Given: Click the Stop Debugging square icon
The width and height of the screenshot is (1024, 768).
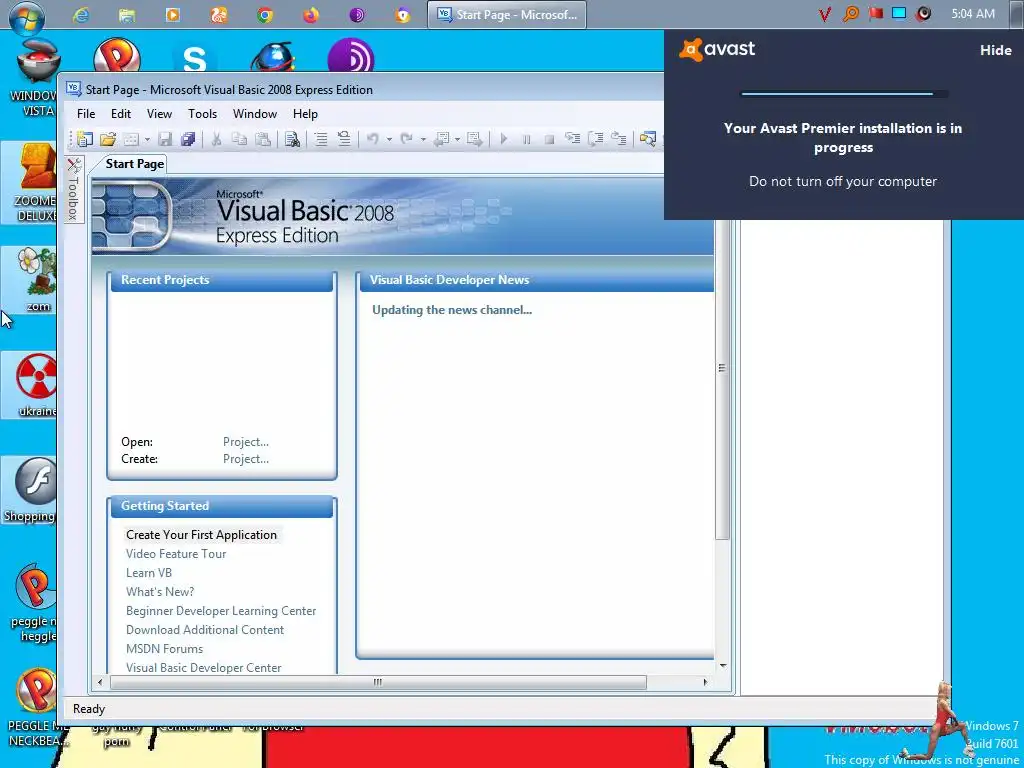Looking at the screenshot, I should point(549,139).
